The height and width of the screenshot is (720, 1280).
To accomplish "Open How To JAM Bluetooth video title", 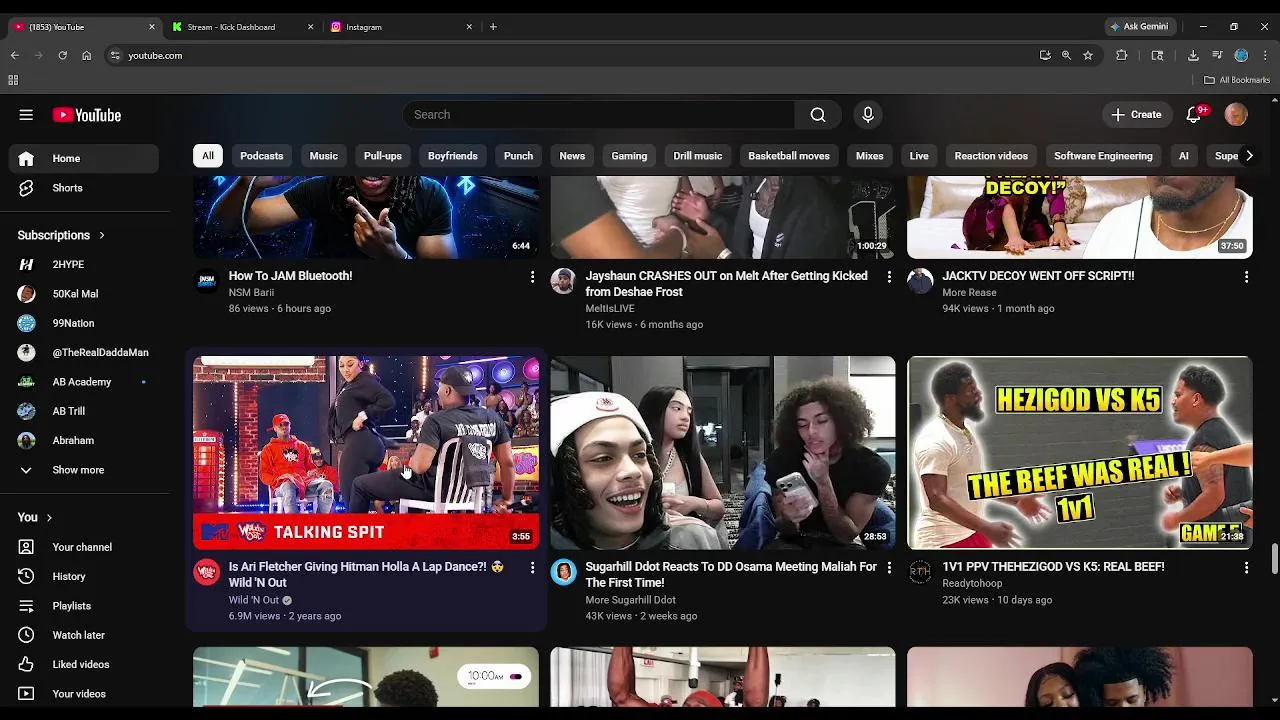I will (x=290, y=276).
